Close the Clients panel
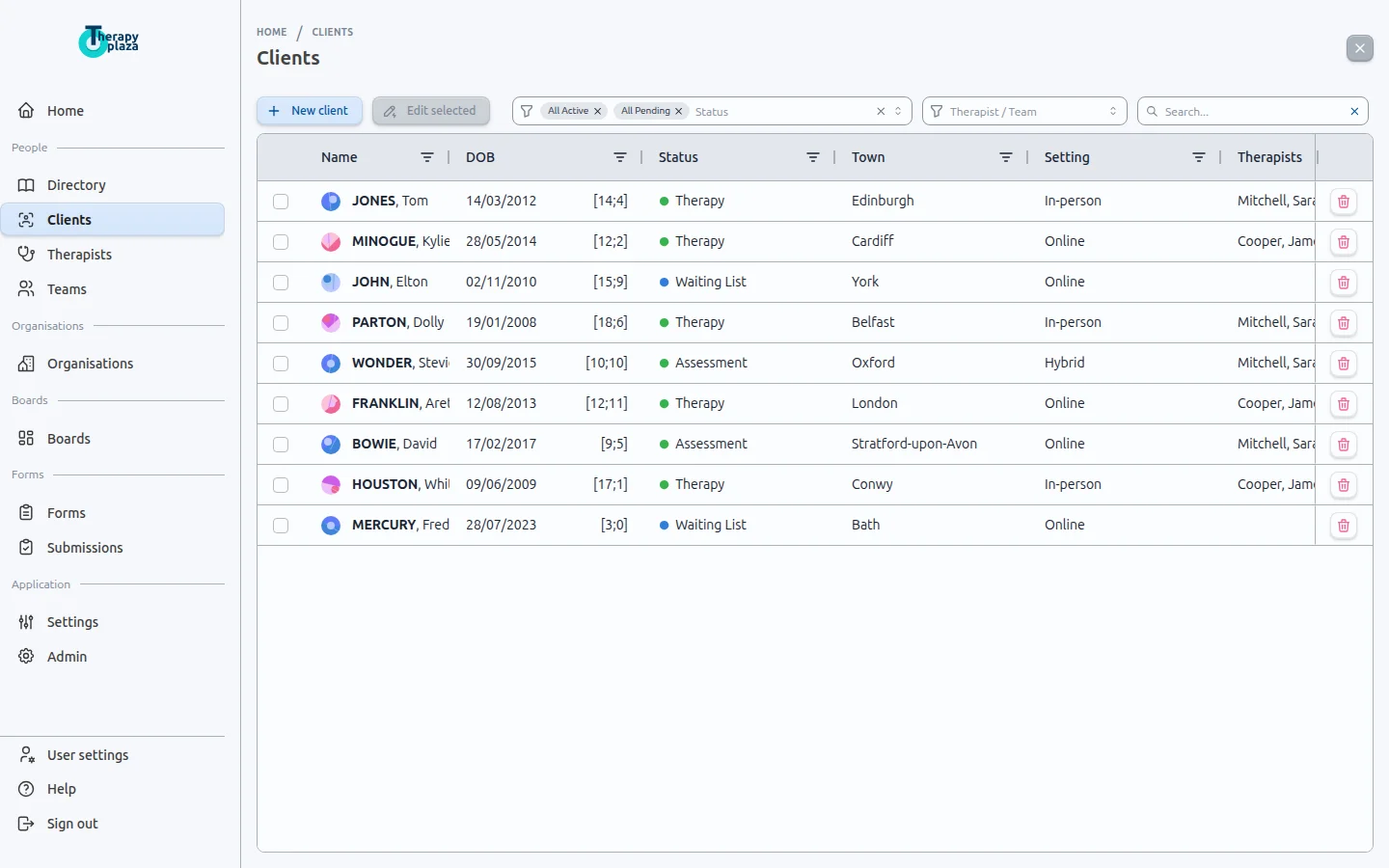This screenshot has width=1389, height=868. pos(1360,48)
